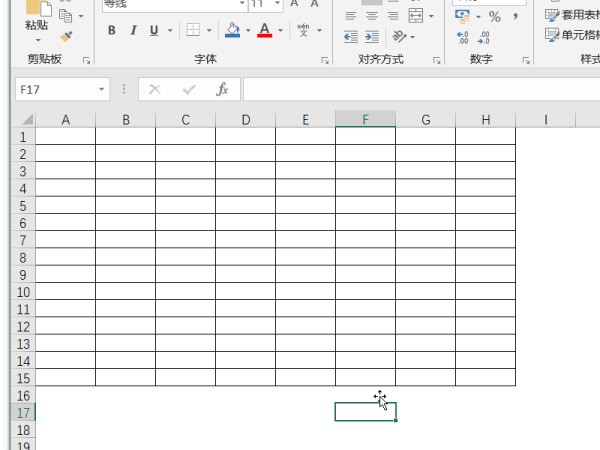The image size is (600, 450).
Task: Click the Name Box showing F17
Action: coord(55,90)
